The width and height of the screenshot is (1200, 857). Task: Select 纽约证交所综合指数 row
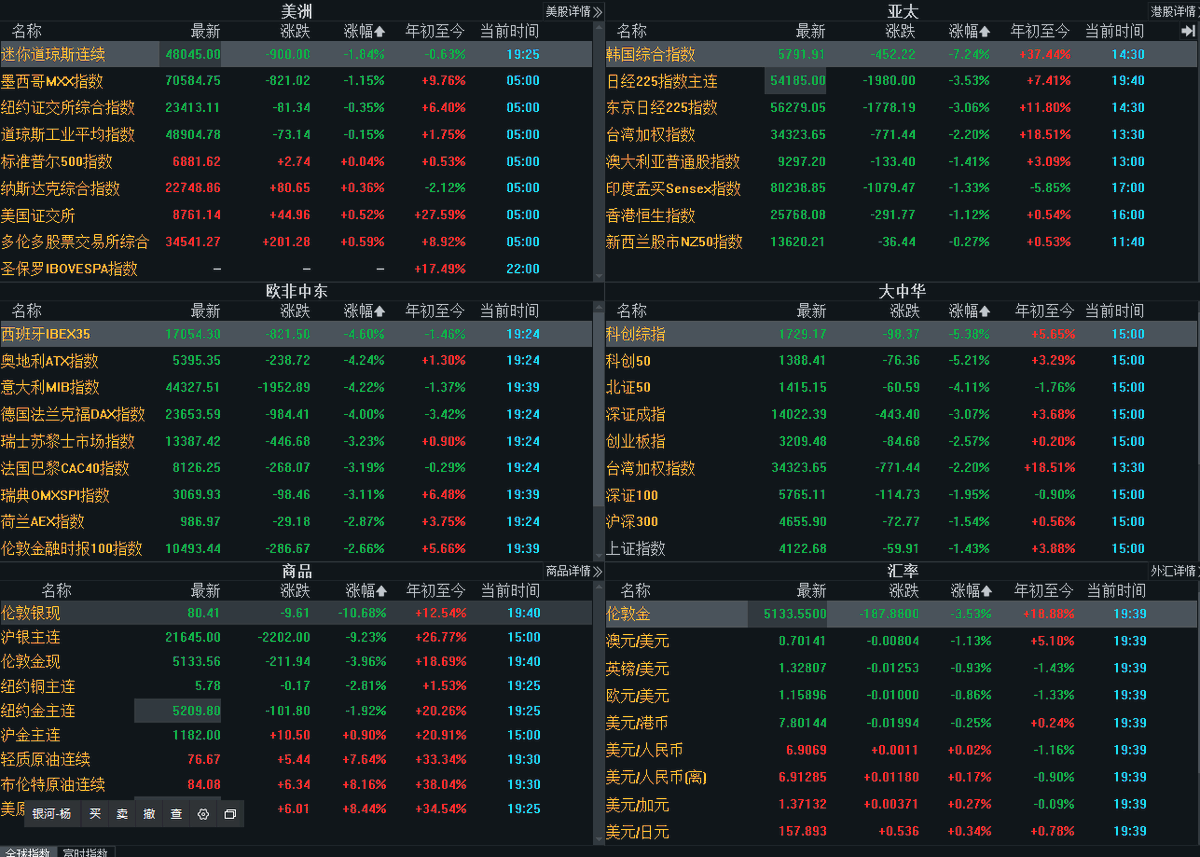coord(296,107)
